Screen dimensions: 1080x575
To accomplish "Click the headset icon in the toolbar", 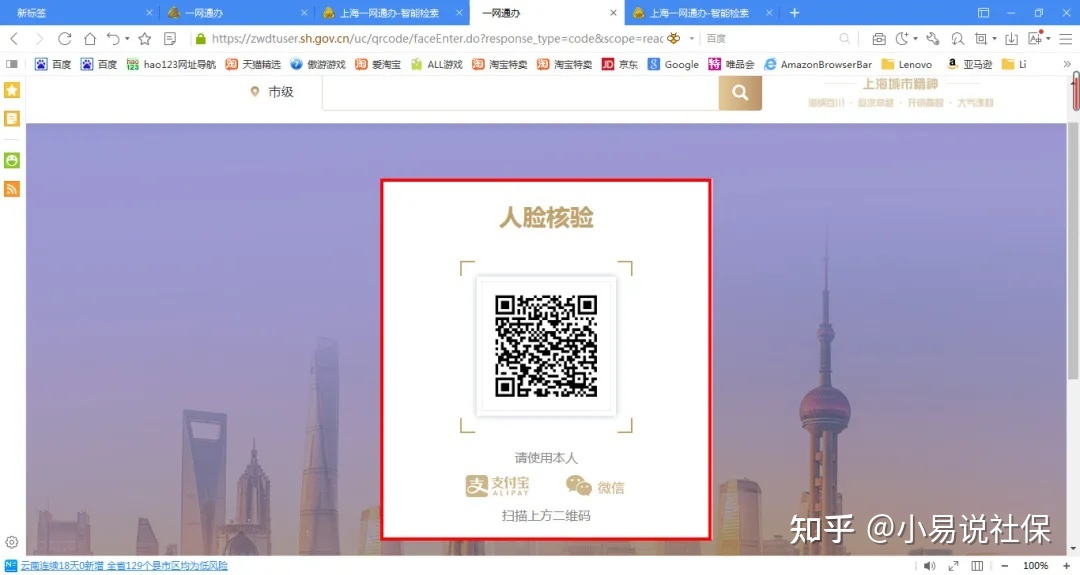I will coord(957,39).
